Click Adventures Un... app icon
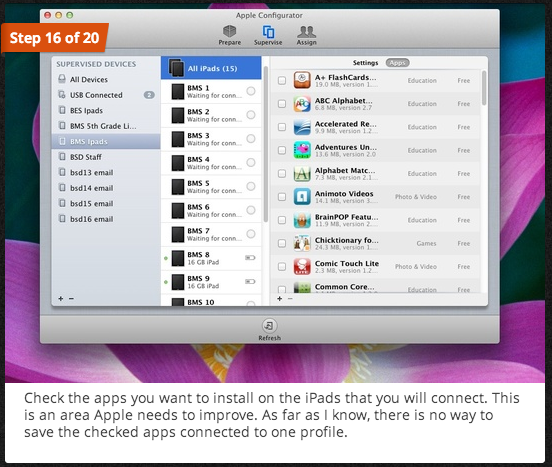 click(x=302, y=150)
